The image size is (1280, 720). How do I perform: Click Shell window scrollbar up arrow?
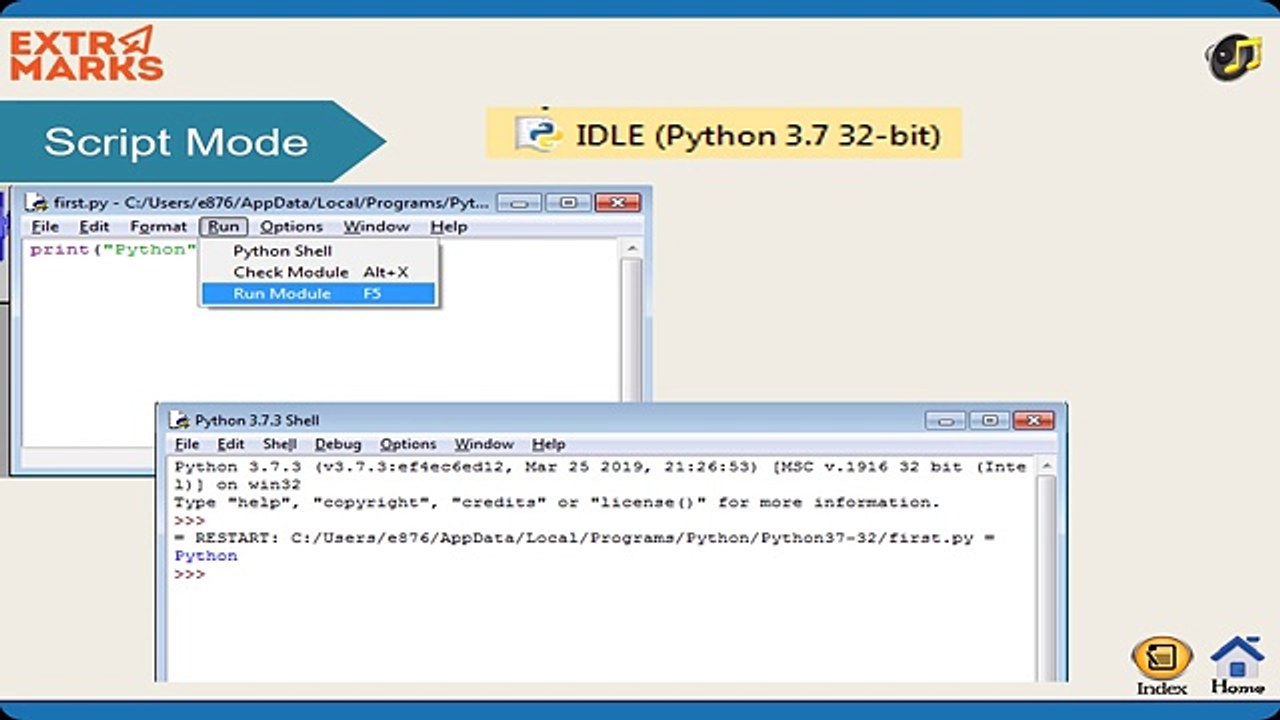(1046, 467)
